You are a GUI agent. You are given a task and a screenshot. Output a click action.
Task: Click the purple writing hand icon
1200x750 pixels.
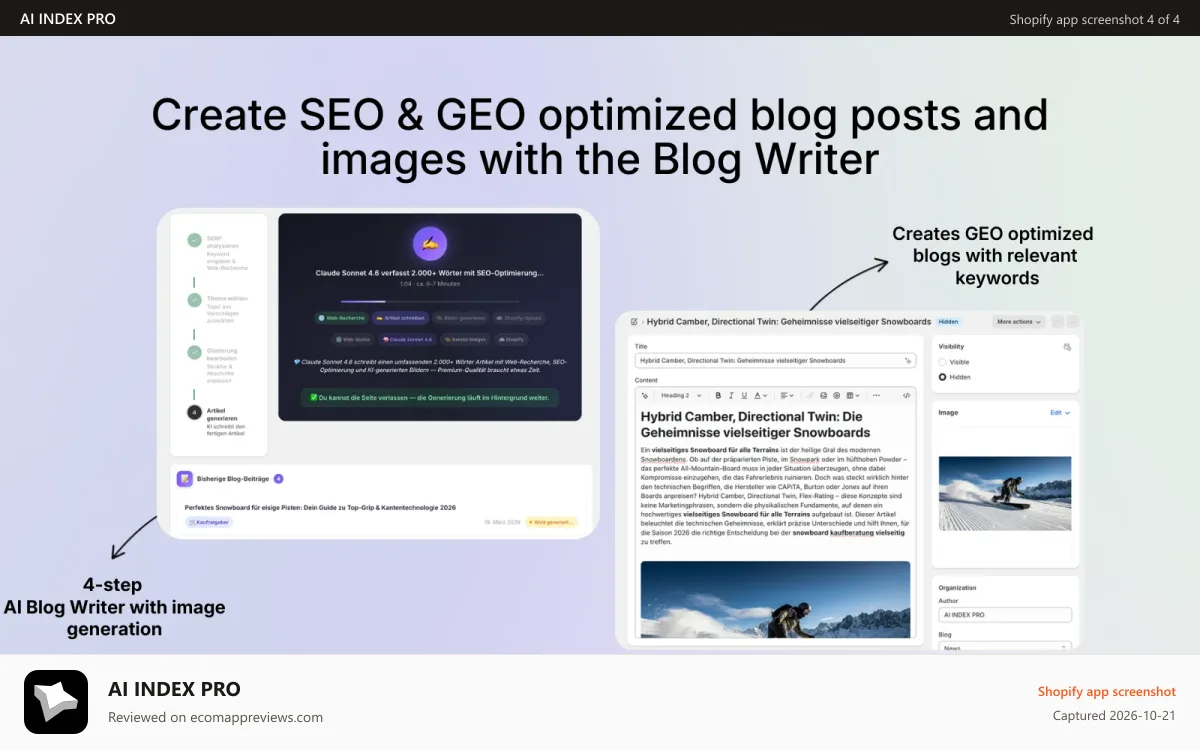[x=430, y=243]
